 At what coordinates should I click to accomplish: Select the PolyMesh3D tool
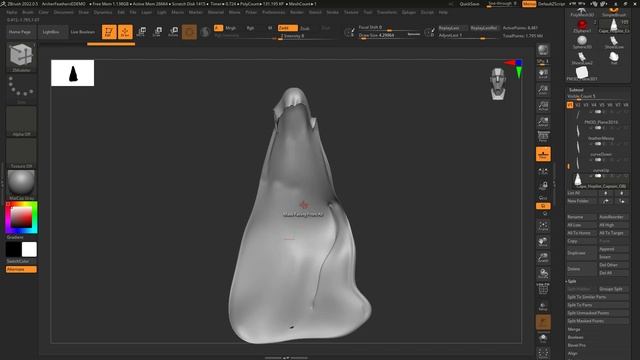coord(582,12)
